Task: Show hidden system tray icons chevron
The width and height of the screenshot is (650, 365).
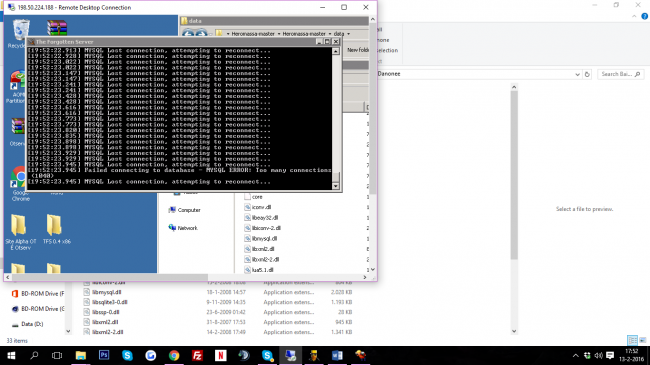Action: tap(575, 355)
